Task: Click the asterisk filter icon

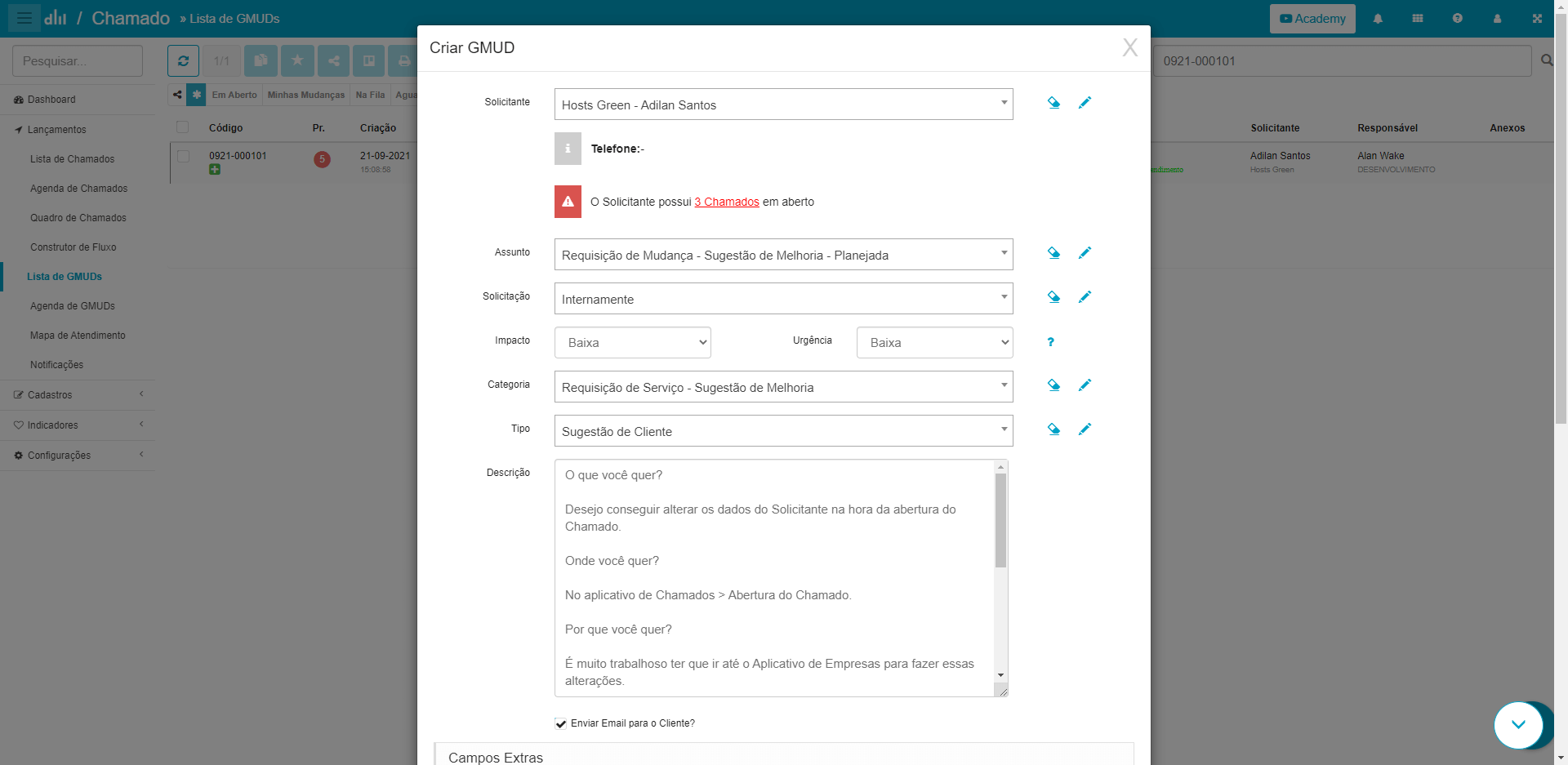Action: pyautogui.click(x=196, y=95)
